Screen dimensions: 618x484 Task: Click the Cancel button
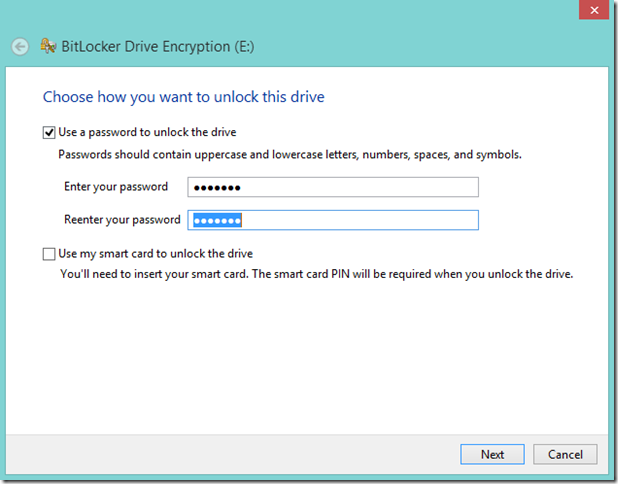click(x=565, y=454)
